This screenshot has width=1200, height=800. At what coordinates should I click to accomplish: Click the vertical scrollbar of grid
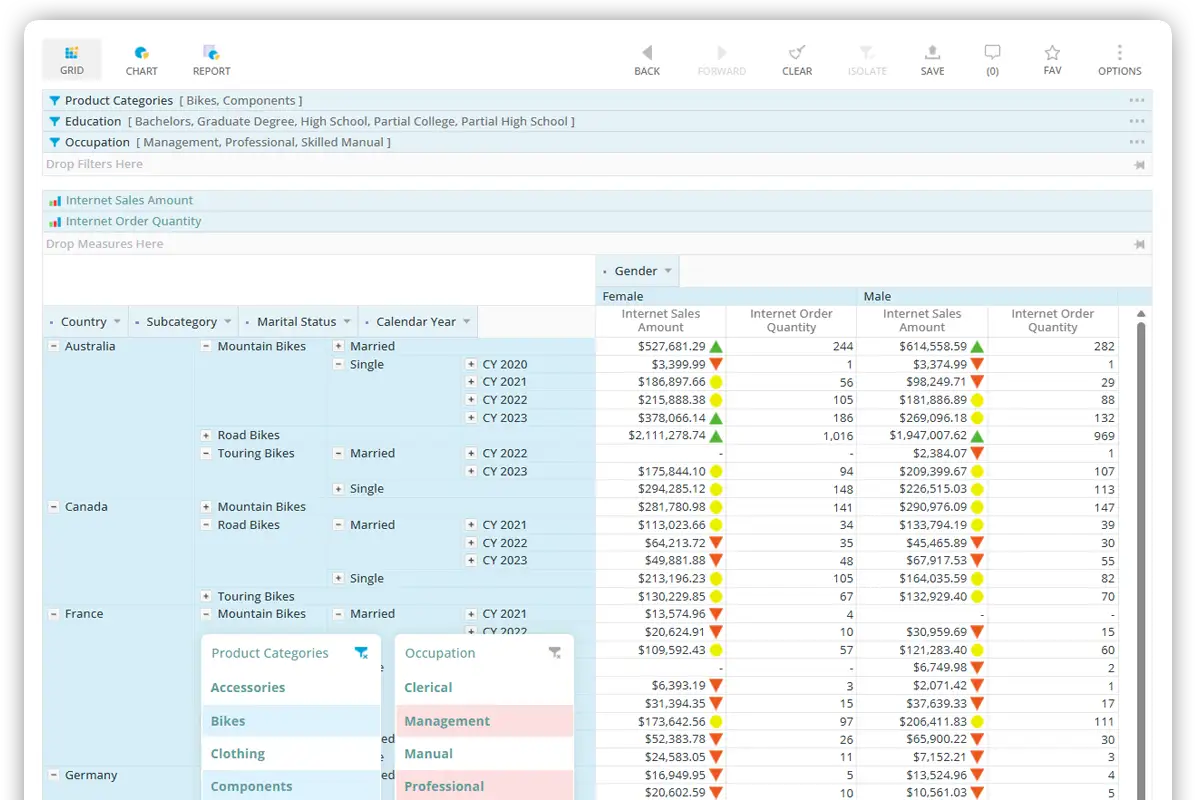point(1141,560)
